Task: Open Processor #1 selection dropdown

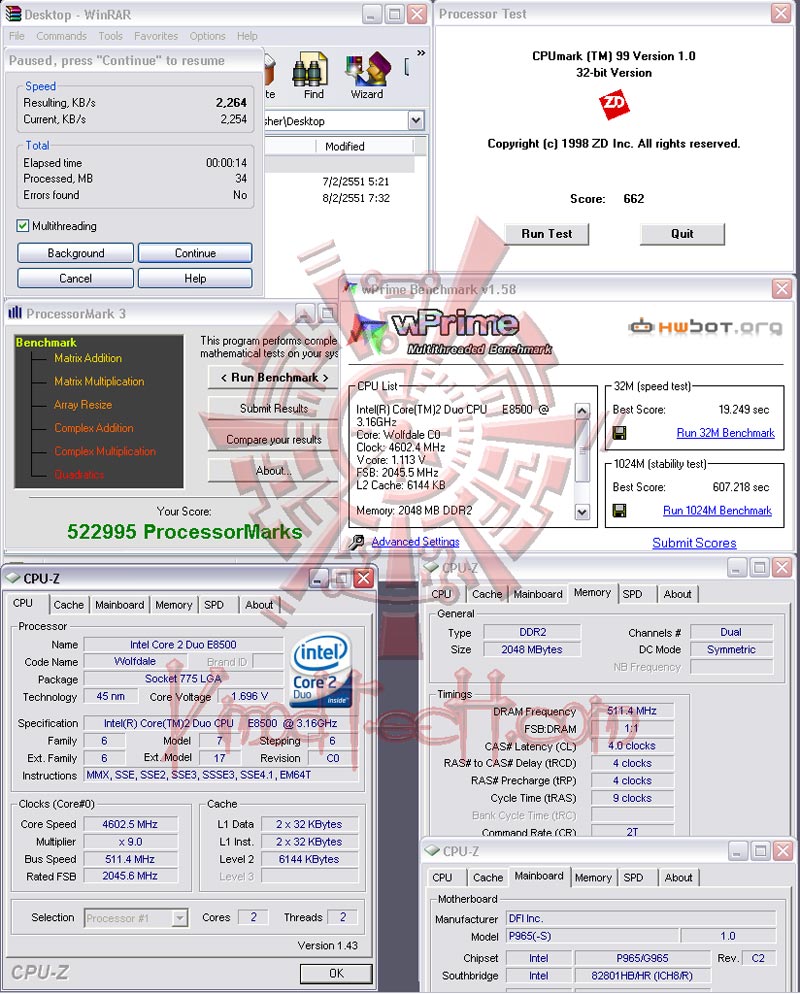Action: pyautogui.click(x=179, y=918)
